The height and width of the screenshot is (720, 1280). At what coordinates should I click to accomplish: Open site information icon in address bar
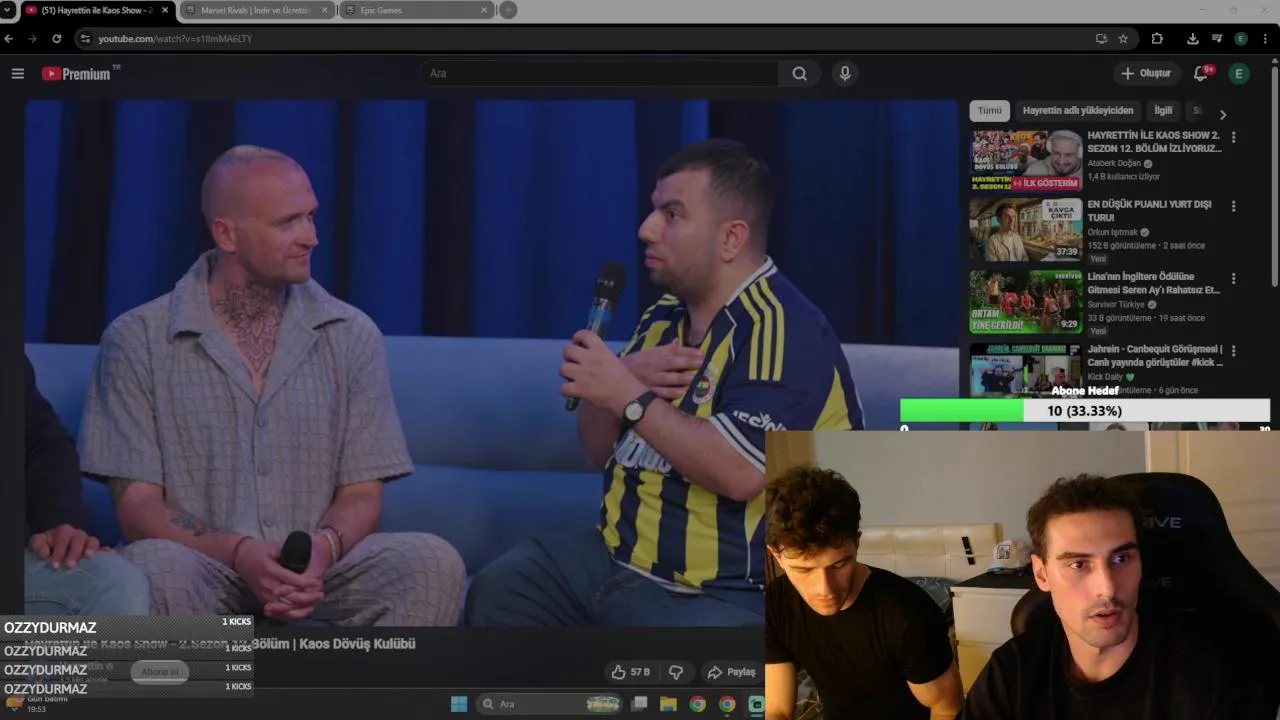point(85,38)
